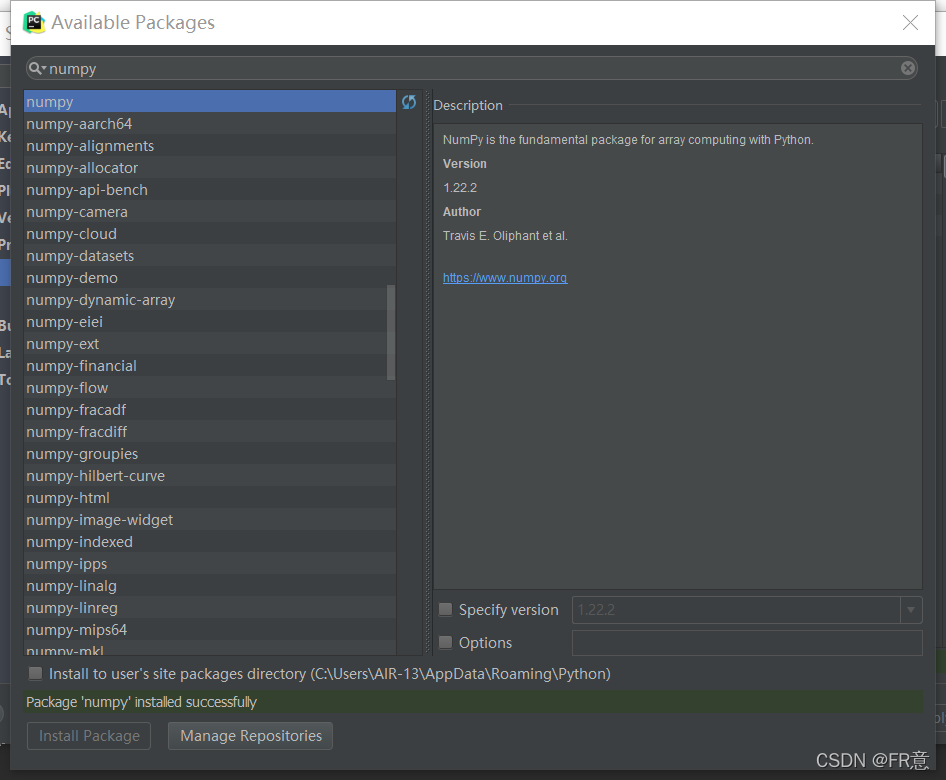This screenshot has height=780, width=946.
Task: Open the search options arrow beside magnifier
Action: click(44, 68)
